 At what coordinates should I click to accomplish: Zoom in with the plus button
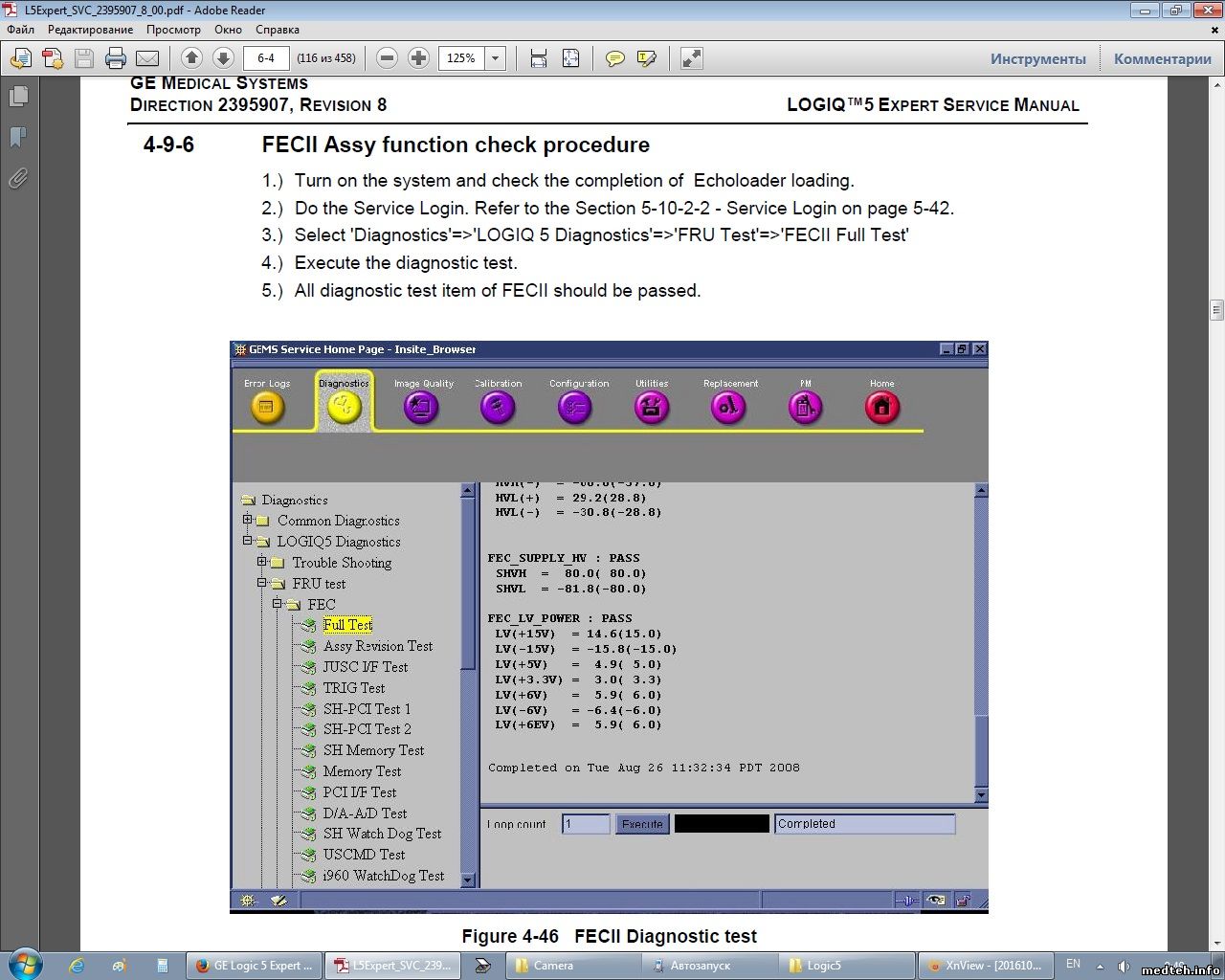point(418,58)
